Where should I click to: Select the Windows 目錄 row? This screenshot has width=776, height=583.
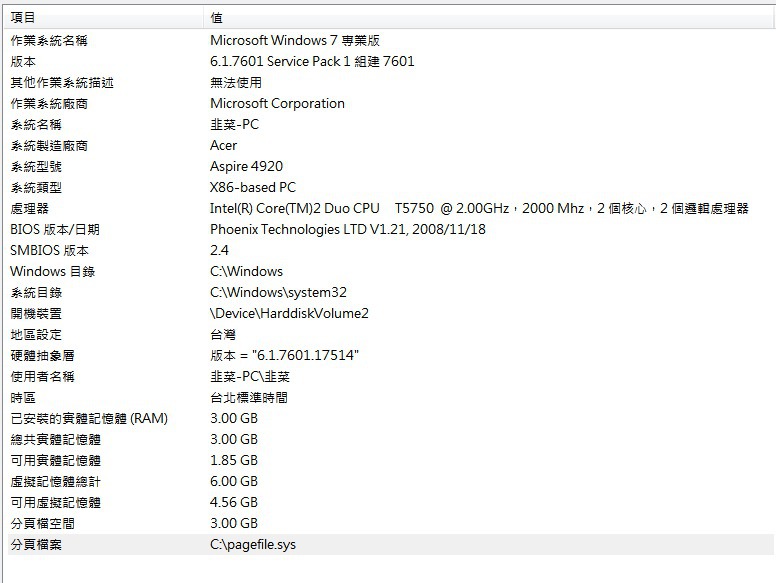coord(52,271)
